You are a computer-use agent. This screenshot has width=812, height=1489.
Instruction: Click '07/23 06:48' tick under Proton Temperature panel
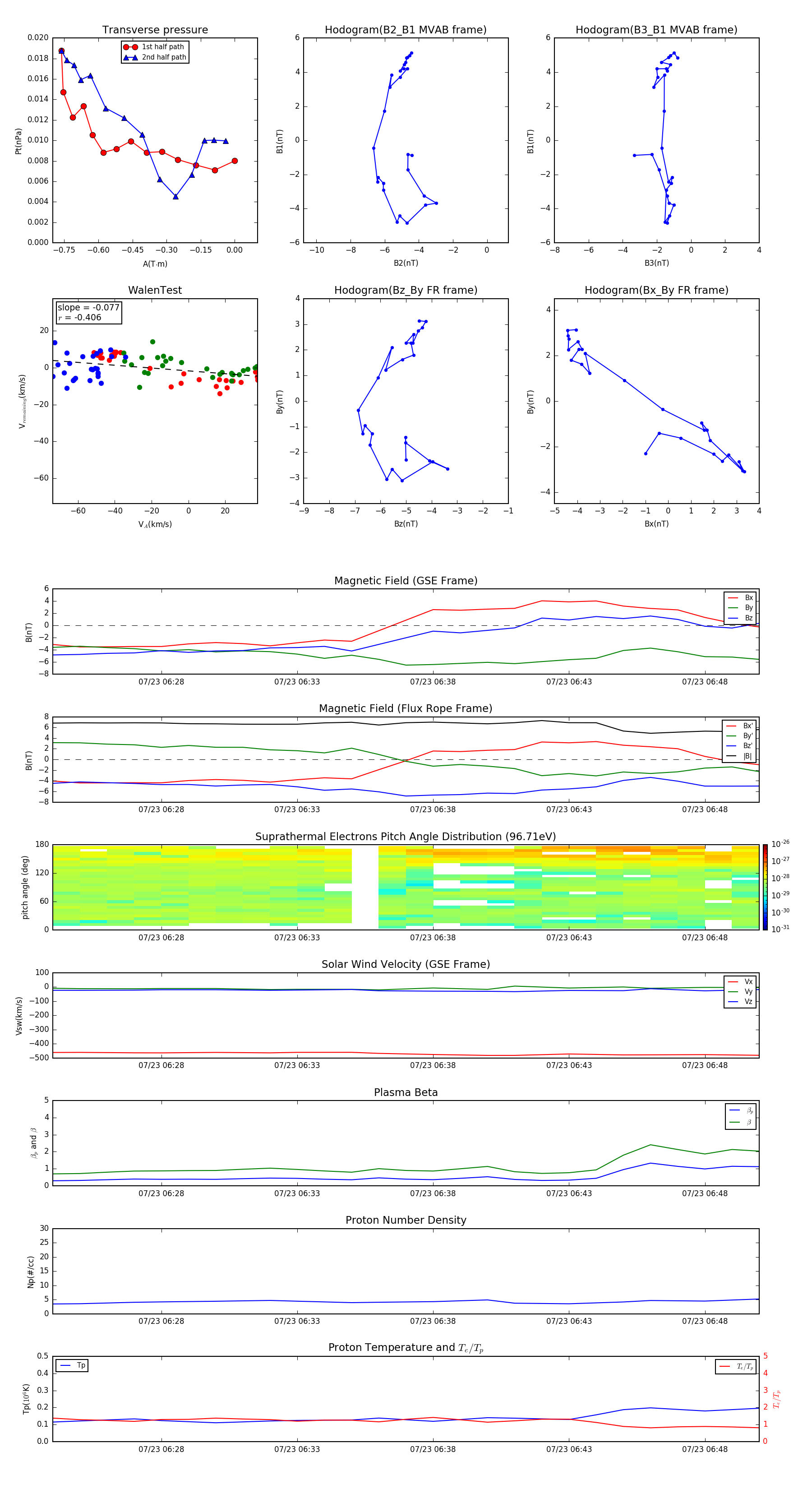point(705,1449)
